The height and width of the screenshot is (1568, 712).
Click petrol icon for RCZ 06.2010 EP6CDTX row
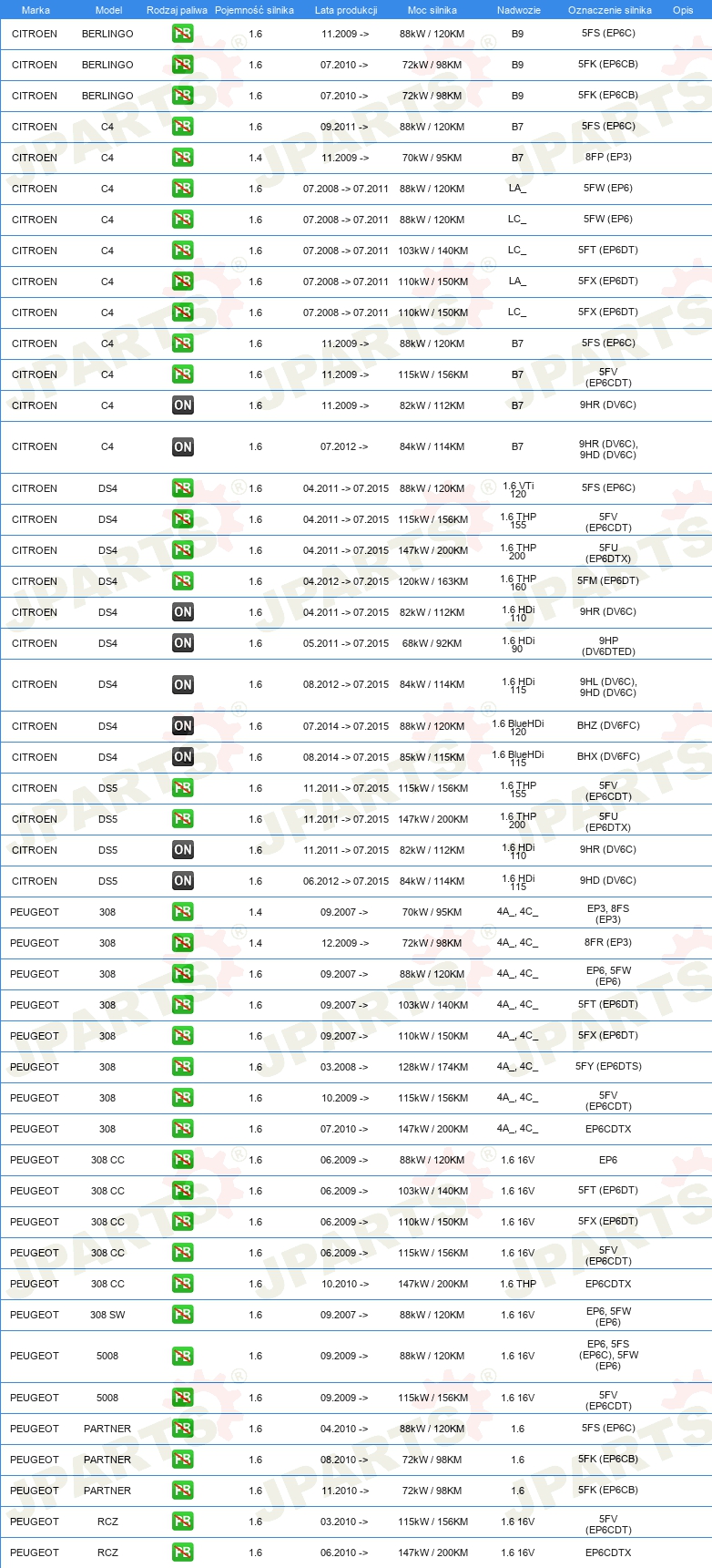click(183, 1553)
